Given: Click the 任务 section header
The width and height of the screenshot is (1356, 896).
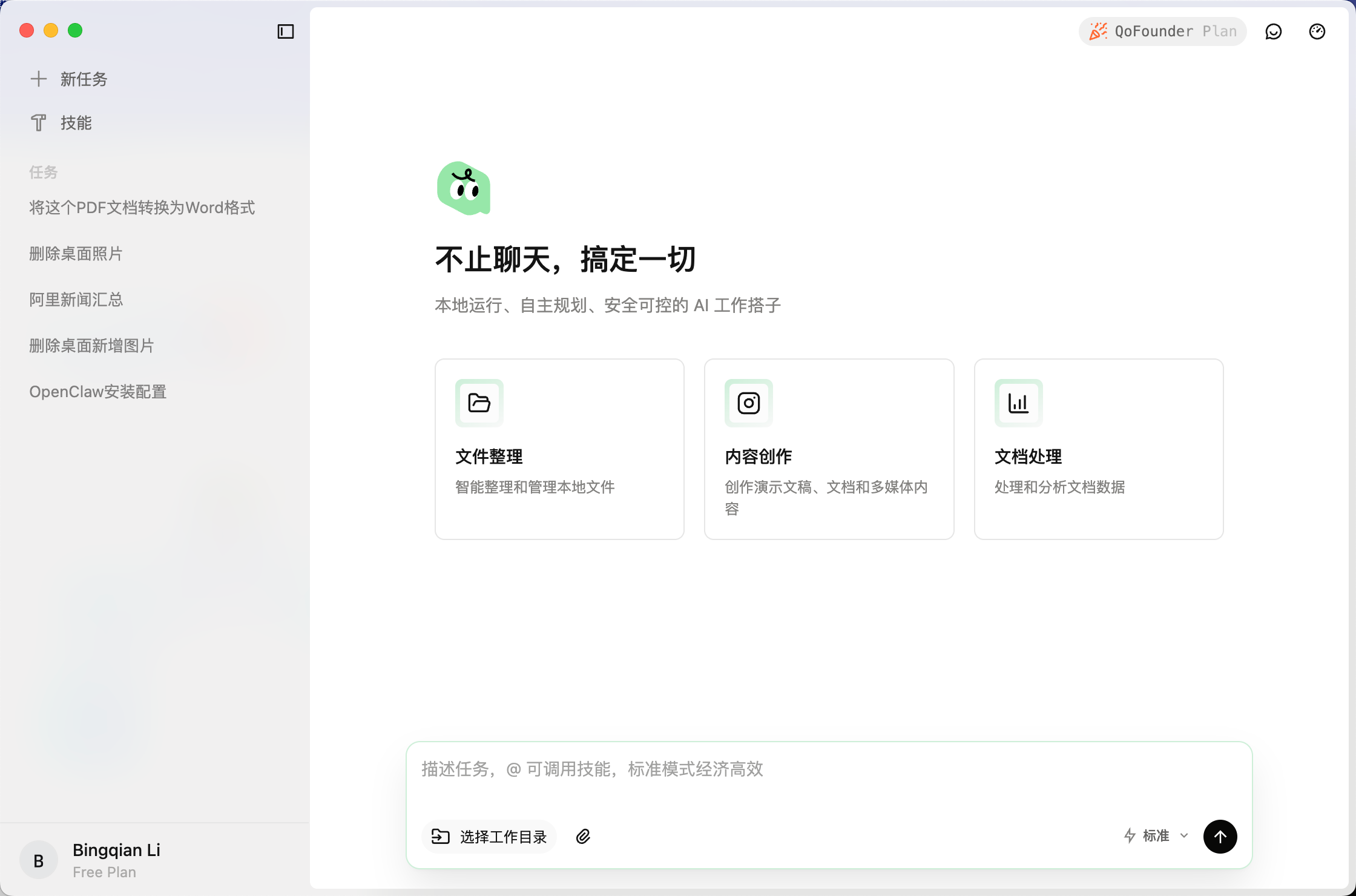Looking at the screenshot, I should click(43, 173).
